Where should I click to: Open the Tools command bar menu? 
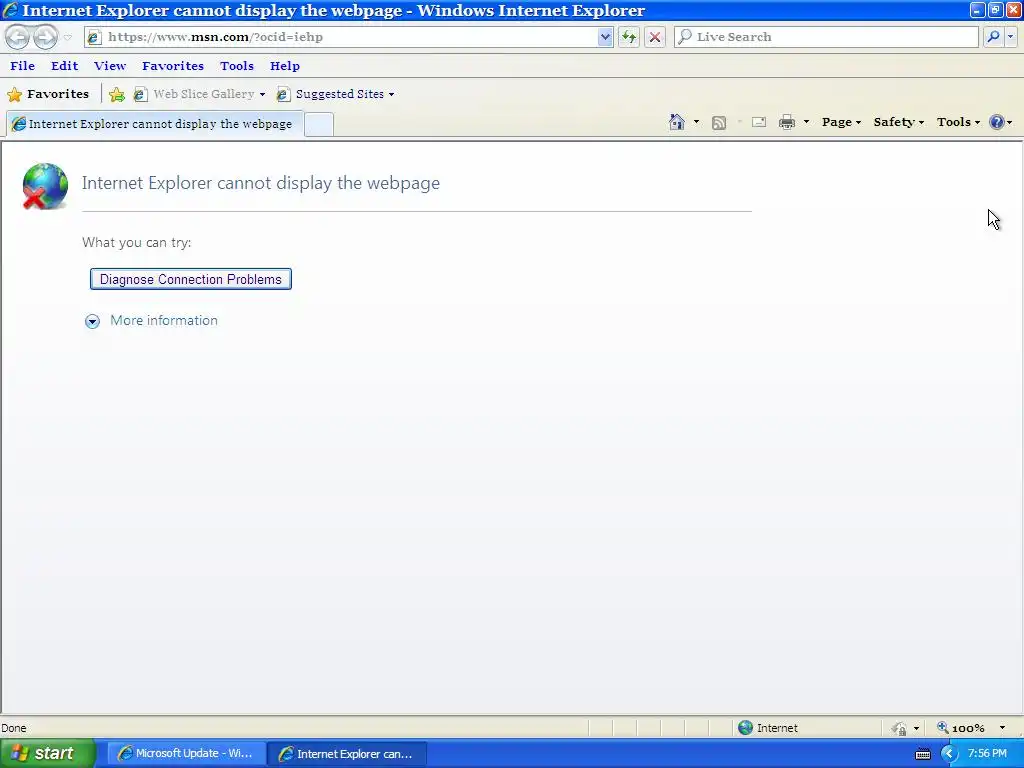coord(958,122)
